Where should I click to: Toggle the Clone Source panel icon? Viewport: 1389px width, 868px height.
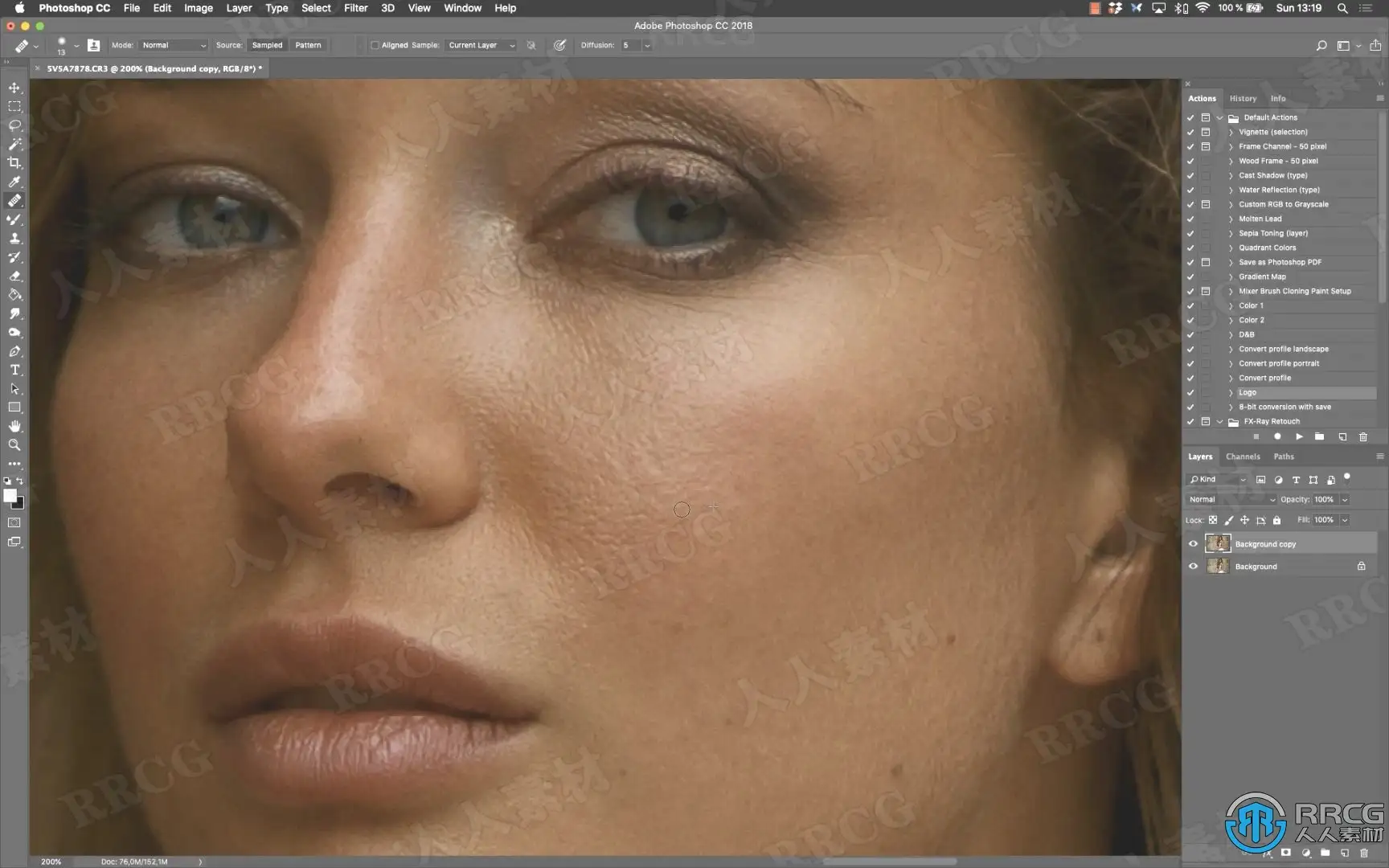(93, 46)
